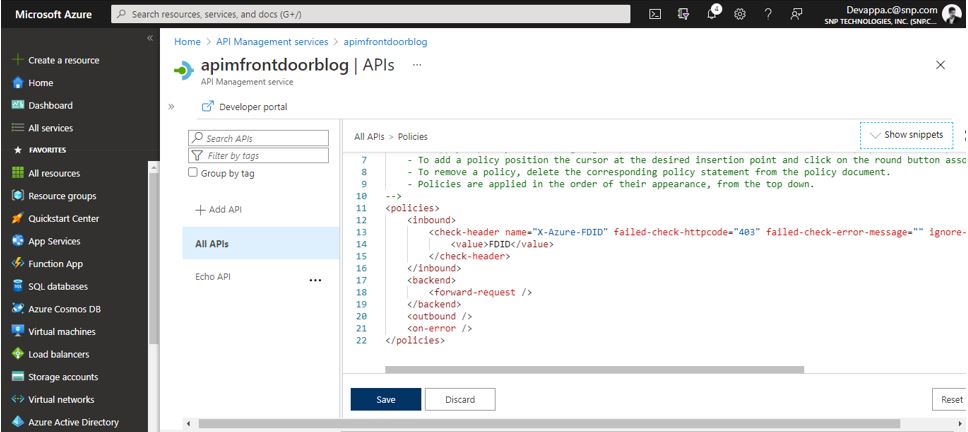Click the Azure Cosmos DB icon

[18, 309]
